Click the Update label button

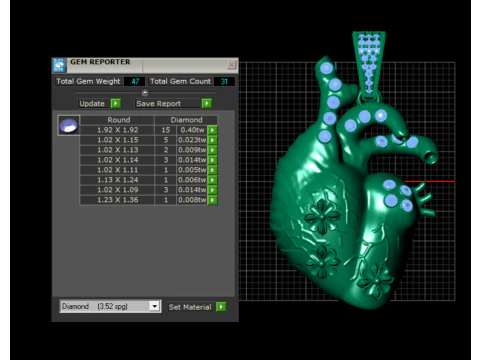tap(92, 104)
